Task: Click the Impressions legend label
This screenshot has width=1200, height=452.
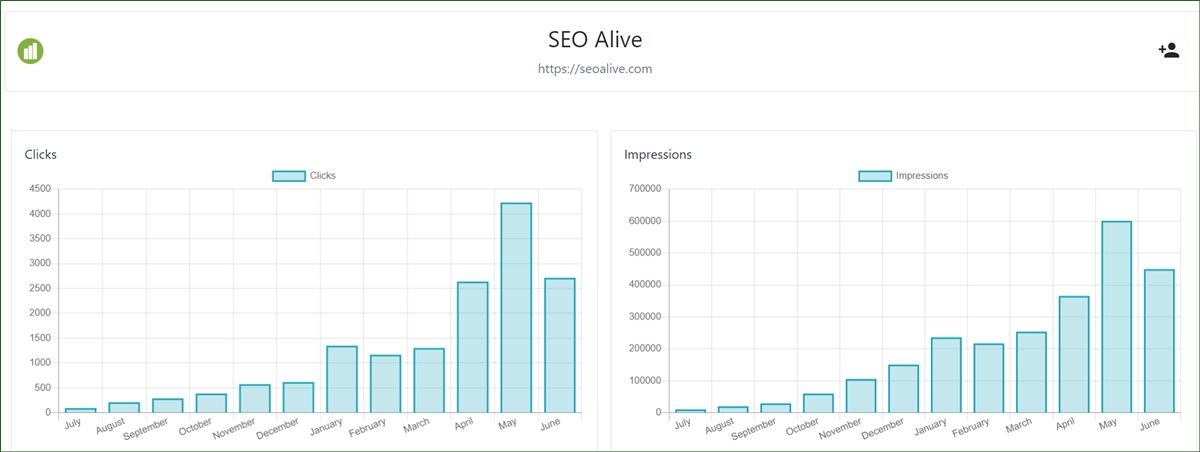Action: 922,176
